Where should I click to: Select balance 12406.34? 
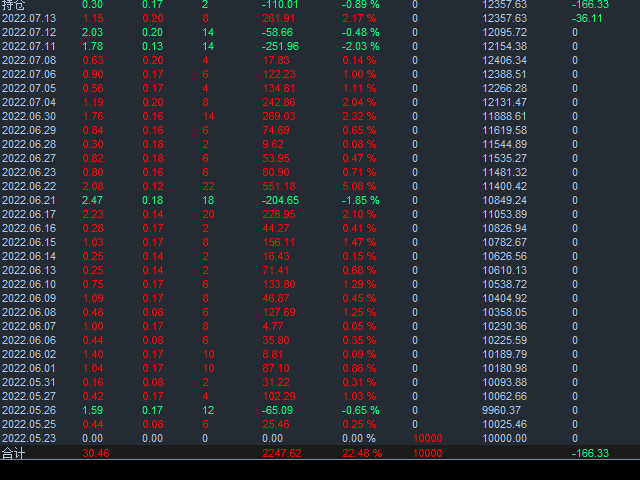[504, 60]
